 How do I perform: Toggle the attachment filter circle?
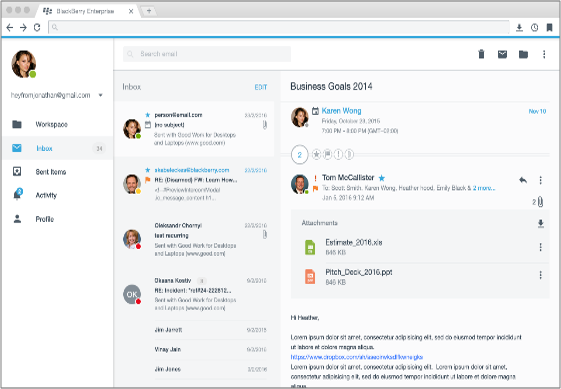[x=349, y=154]
